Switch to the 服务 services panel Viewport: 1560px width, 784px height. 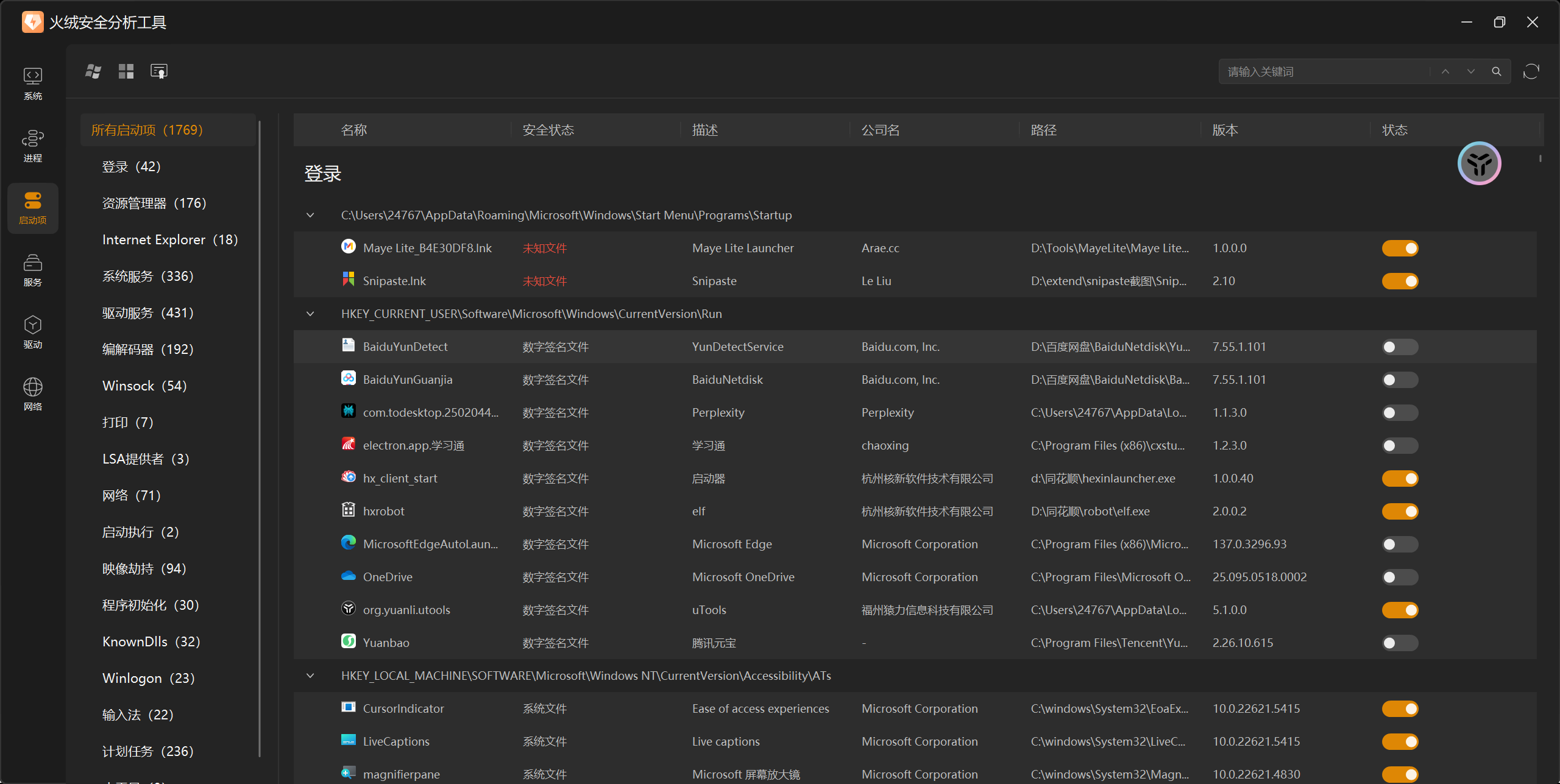point(33,269)
